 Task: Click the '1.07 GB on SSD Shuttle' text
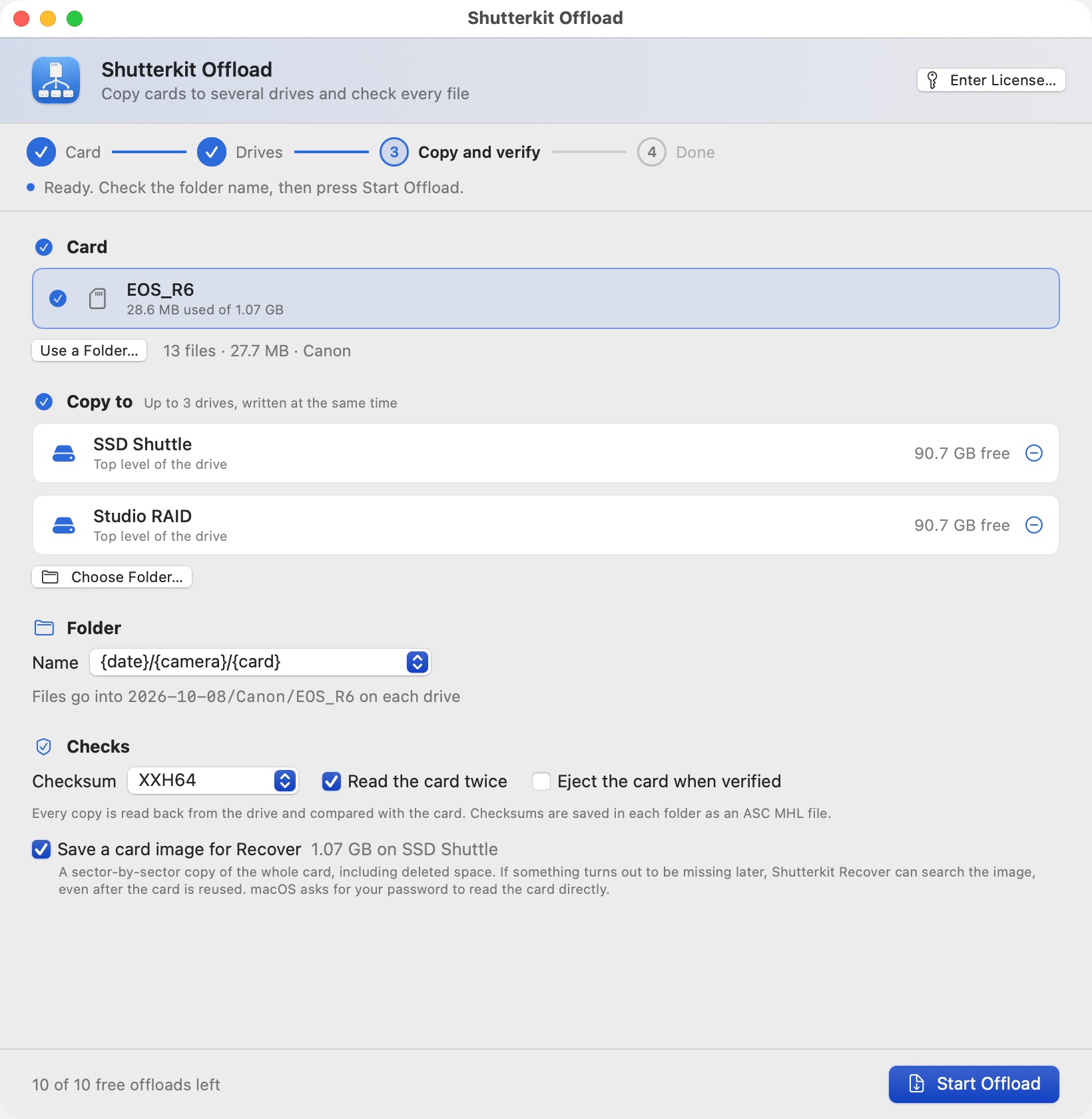point(404,849)
